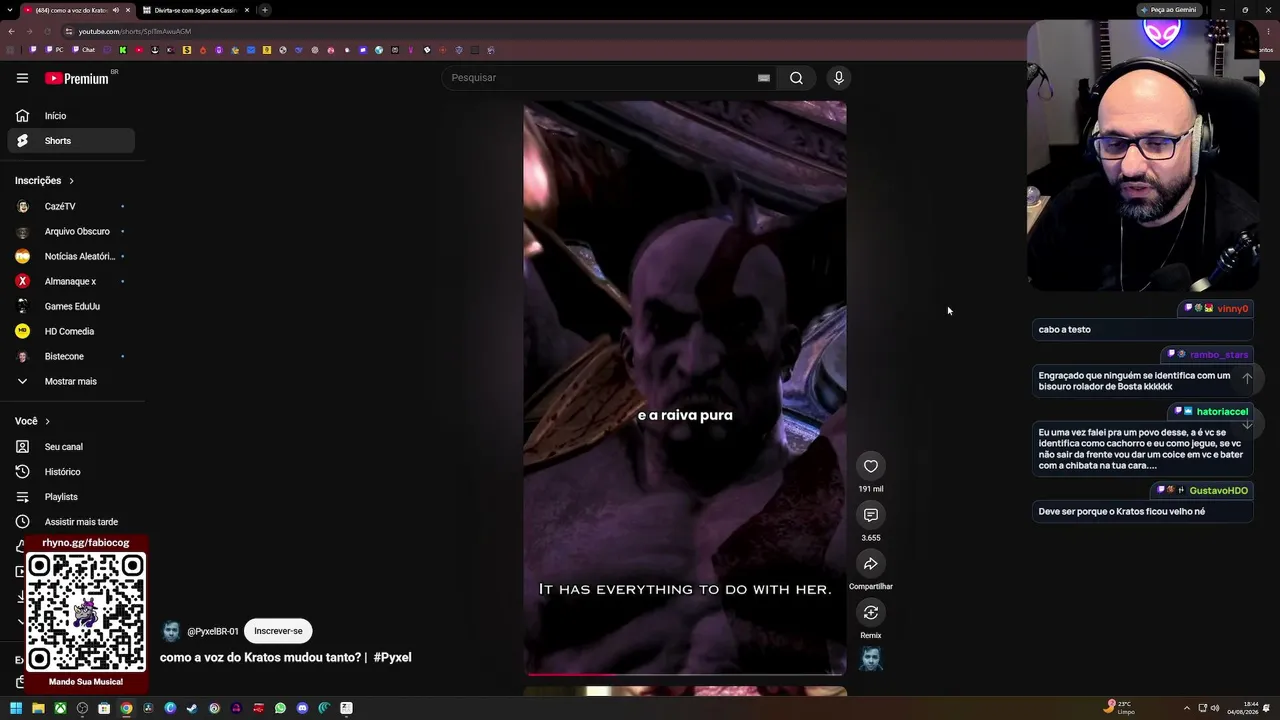Expand subscriptions with Mostrar mais
1280x720 pixels.
pyautogui.click(x=71, y=382)
